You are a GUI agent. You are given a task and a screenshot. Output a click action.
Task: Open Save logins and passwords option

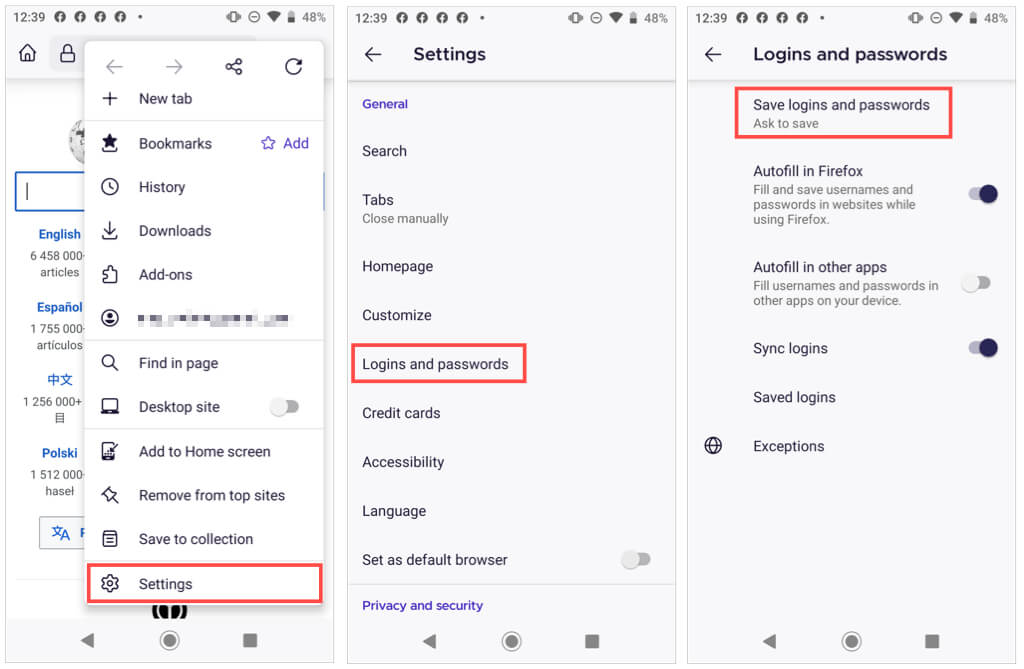(x=842, y=113)
